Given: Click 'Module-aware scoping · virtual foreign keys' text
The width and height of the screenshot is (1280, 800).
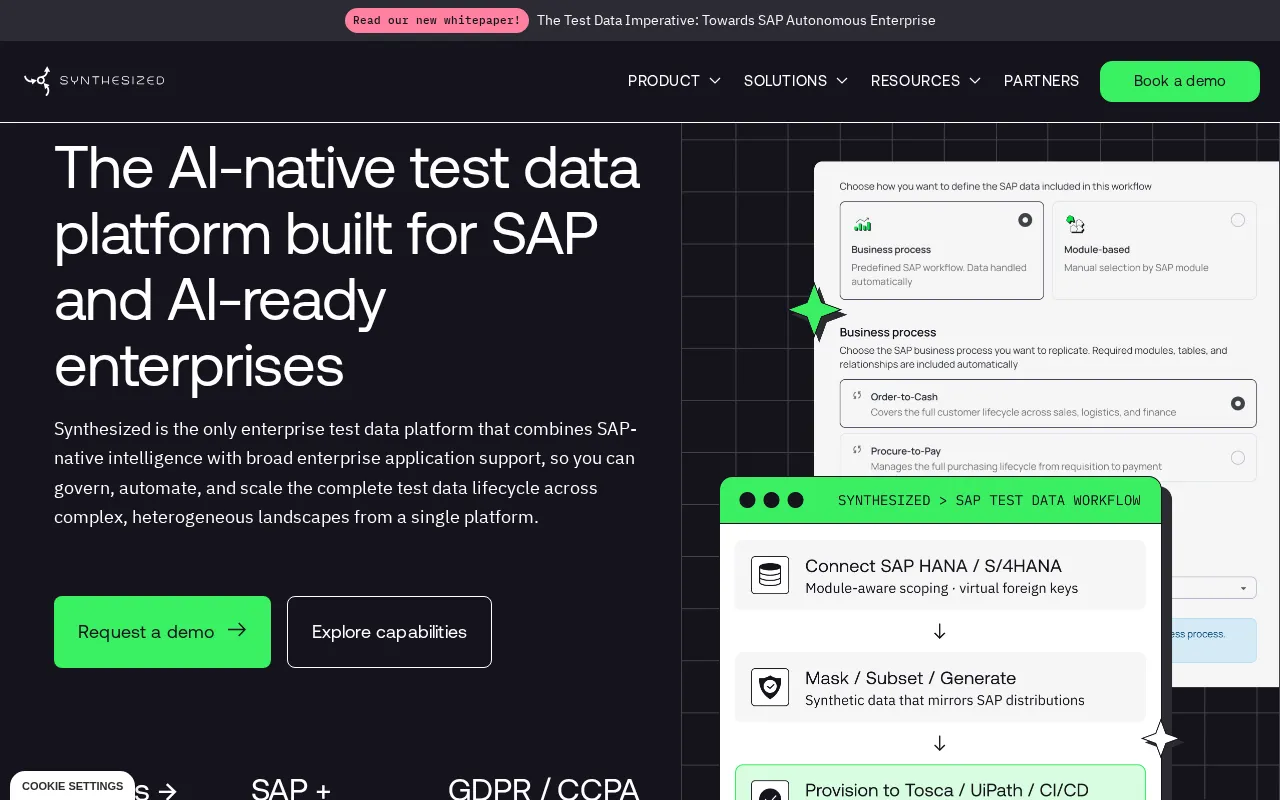Looking at the screenshot, I should [x=941, y=588].
